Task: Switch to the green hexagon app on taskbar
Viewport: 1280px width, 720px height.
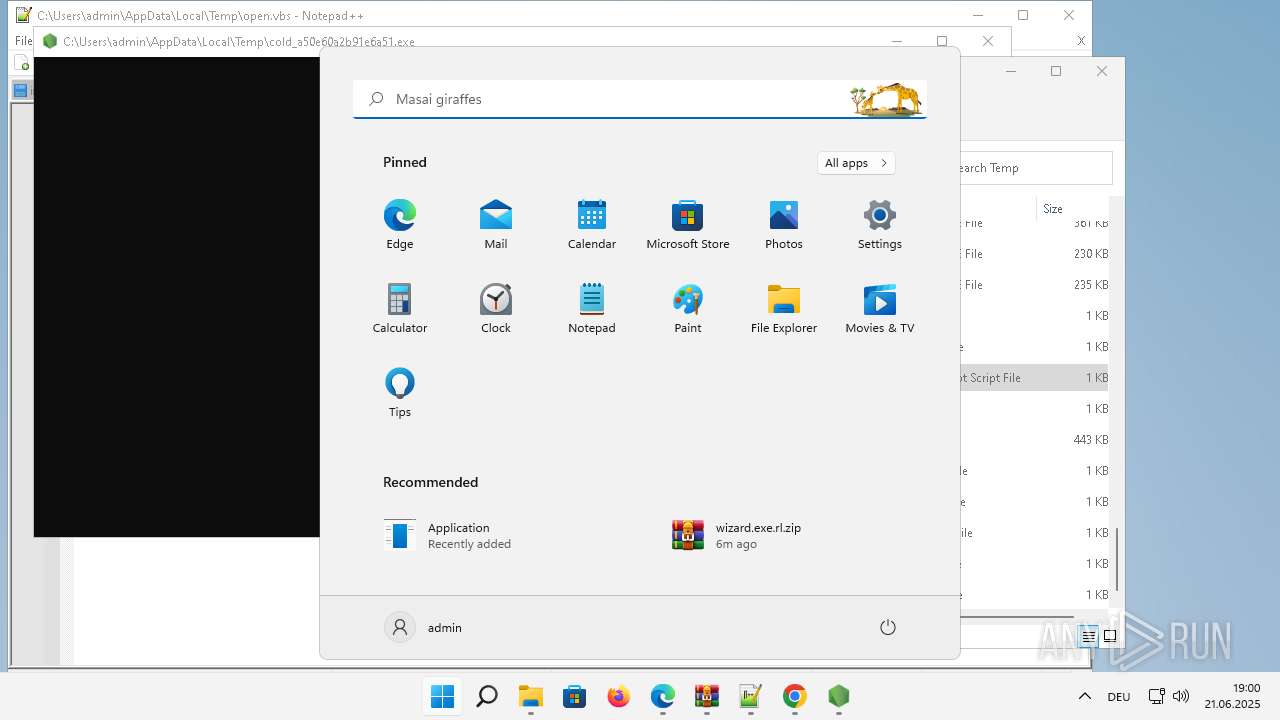Action: click(839, 696)
